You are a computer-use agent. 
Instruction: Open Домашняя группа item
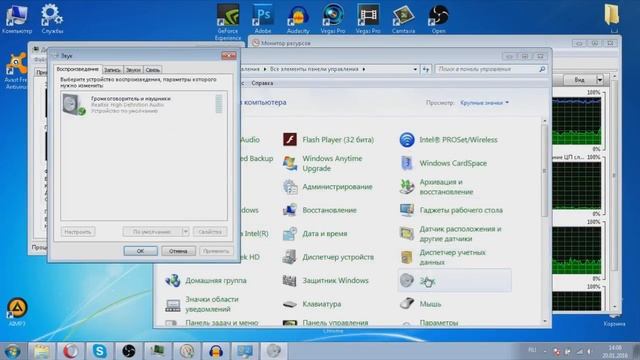click(206, 280)
